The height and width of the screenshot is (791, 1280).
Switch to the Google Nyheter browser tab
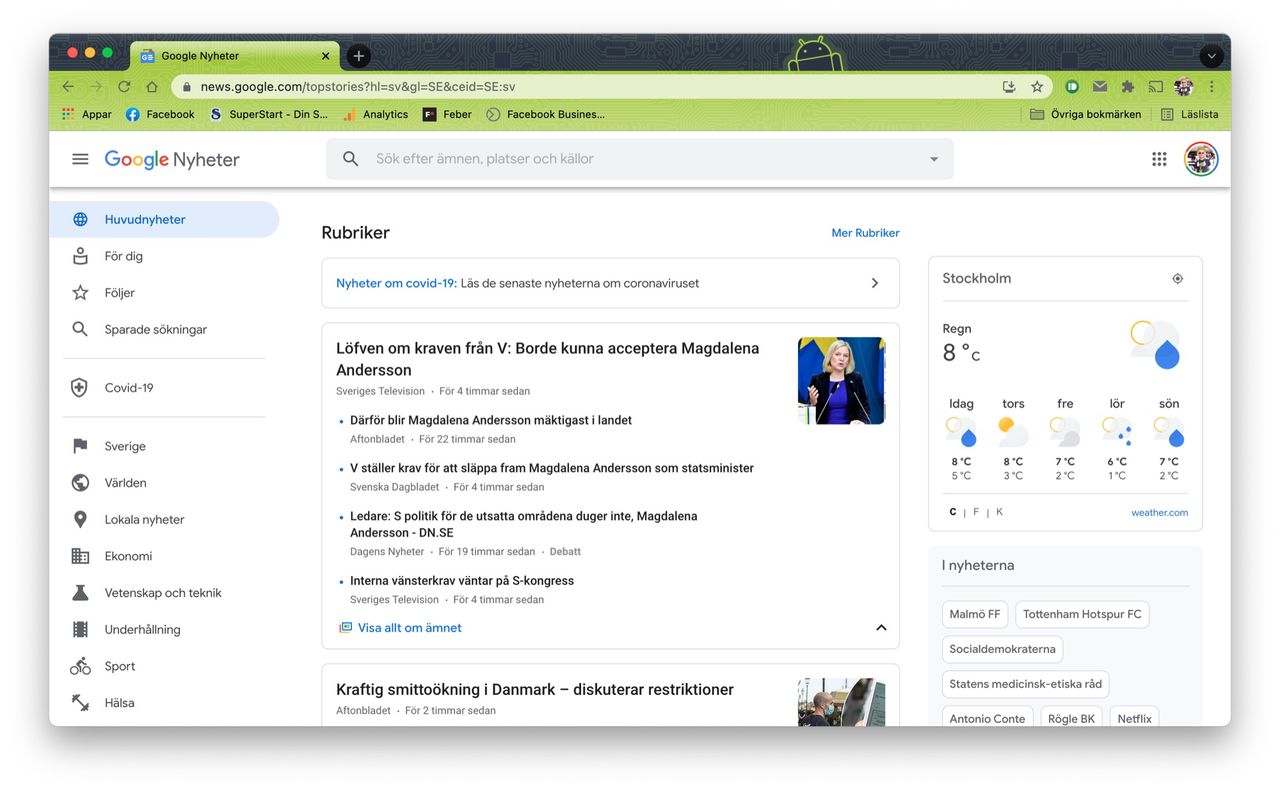coord(200,56)
